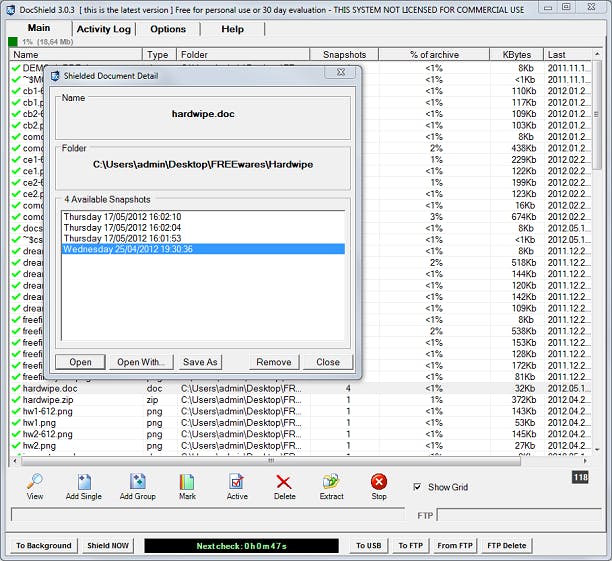Click the Active checkmark icon
Screen dimensions: 612x561
[237, 481]
